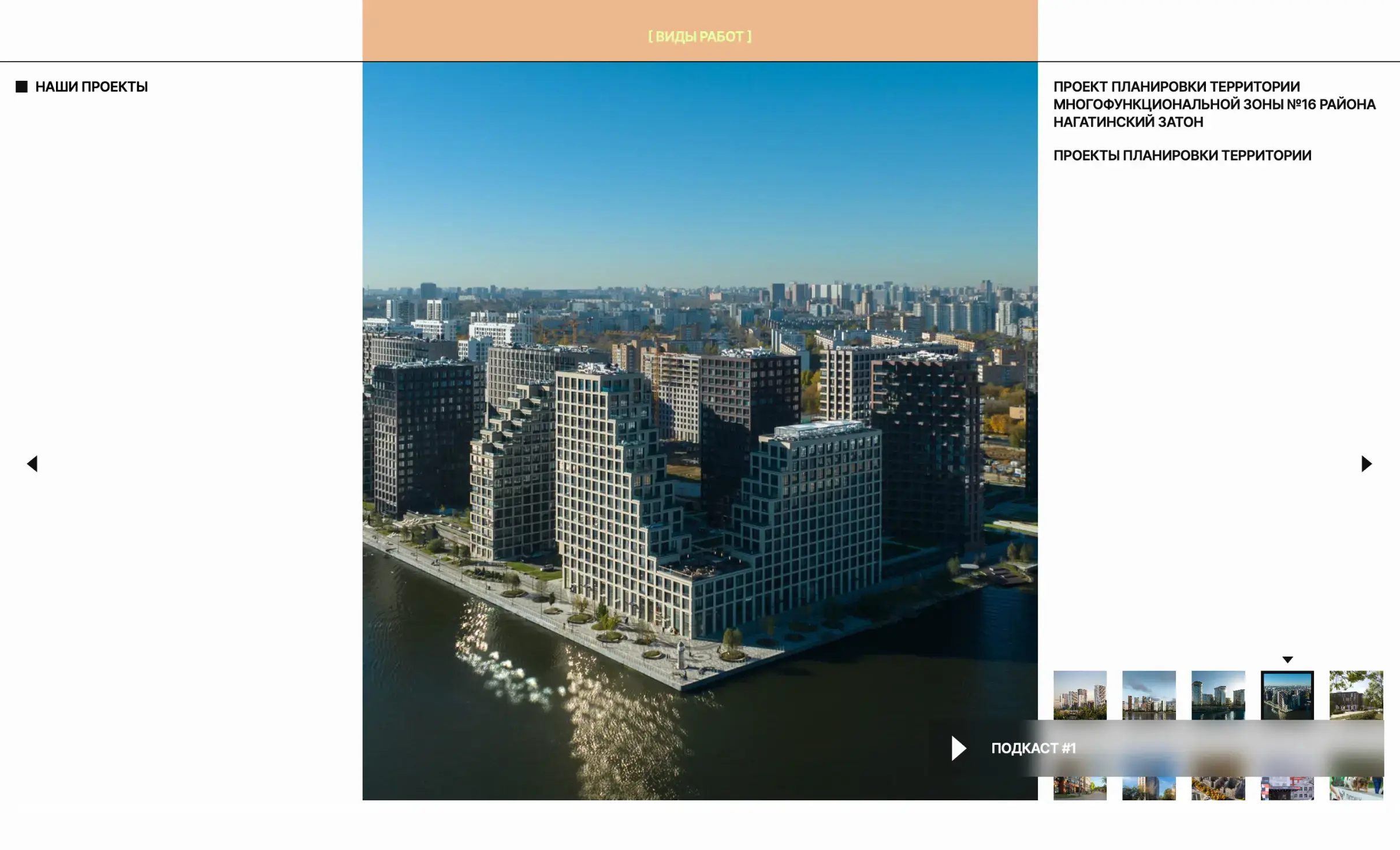Click the down-pointing triangle above selected thumbnail
This screenshot has width=1400, height=850.
[x=1287, y=659]
